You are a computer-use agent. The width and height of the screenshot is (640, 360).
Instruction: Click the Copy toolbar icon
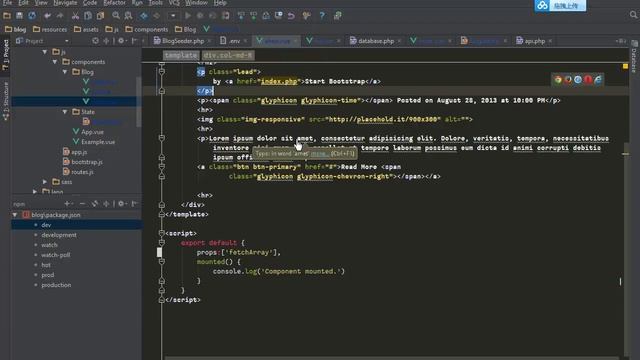pos(88,16)
